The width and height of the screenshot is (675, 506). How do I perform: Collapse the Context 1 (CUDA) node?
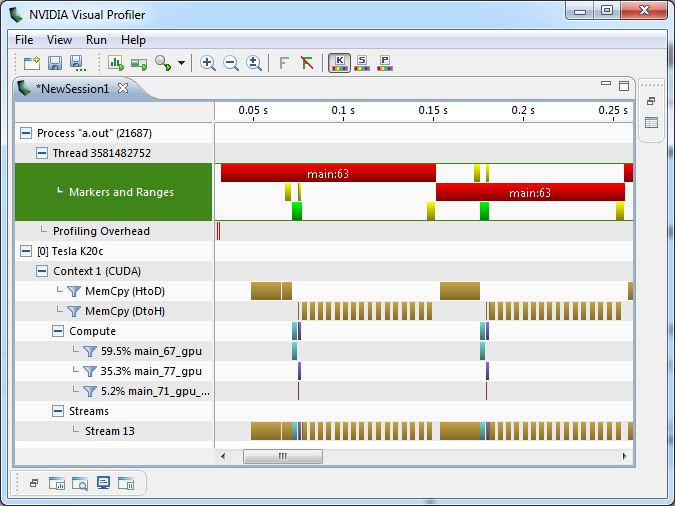pos(42,271)
